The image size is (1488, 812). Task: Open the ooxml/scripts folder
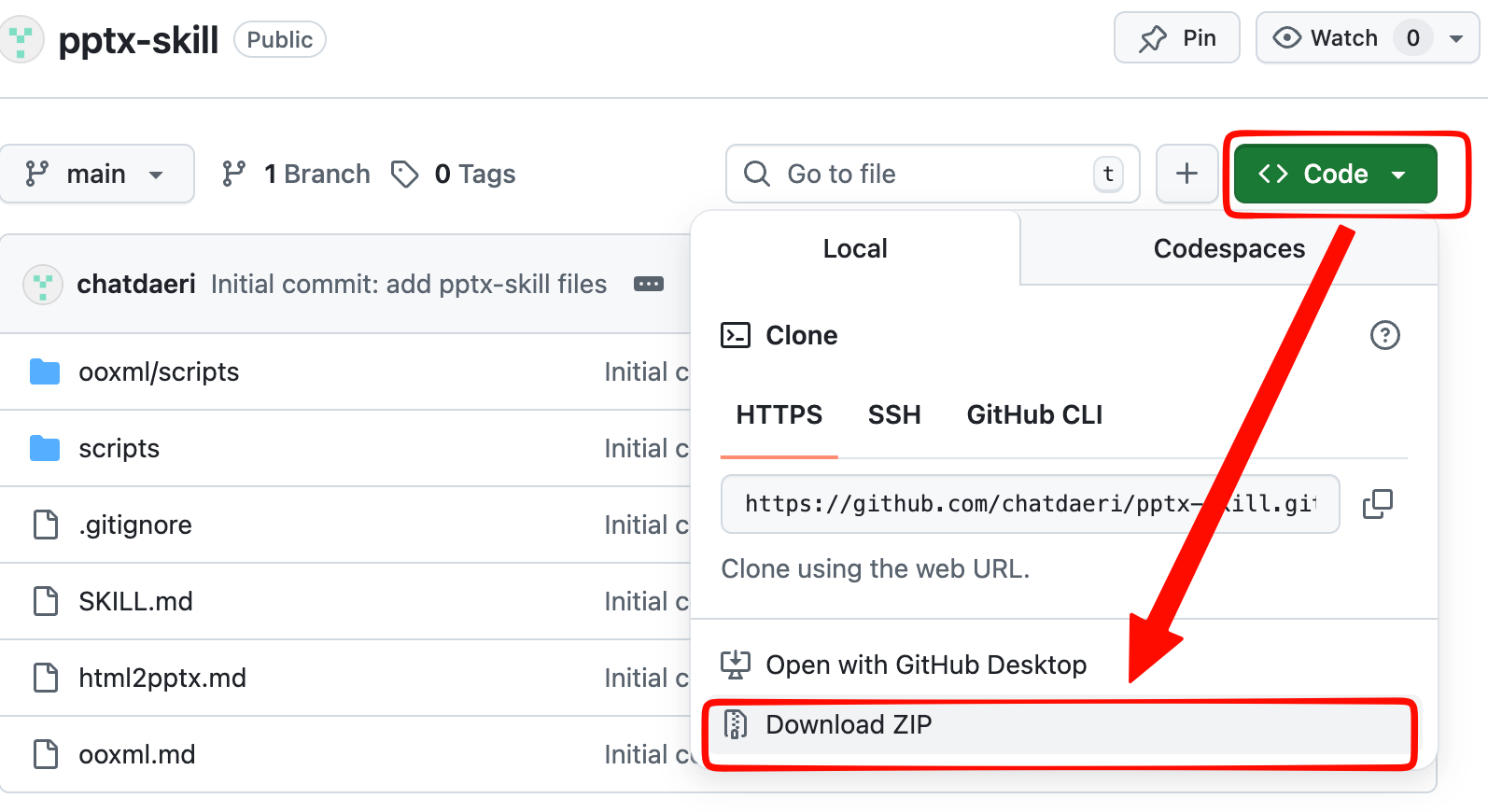159,372
